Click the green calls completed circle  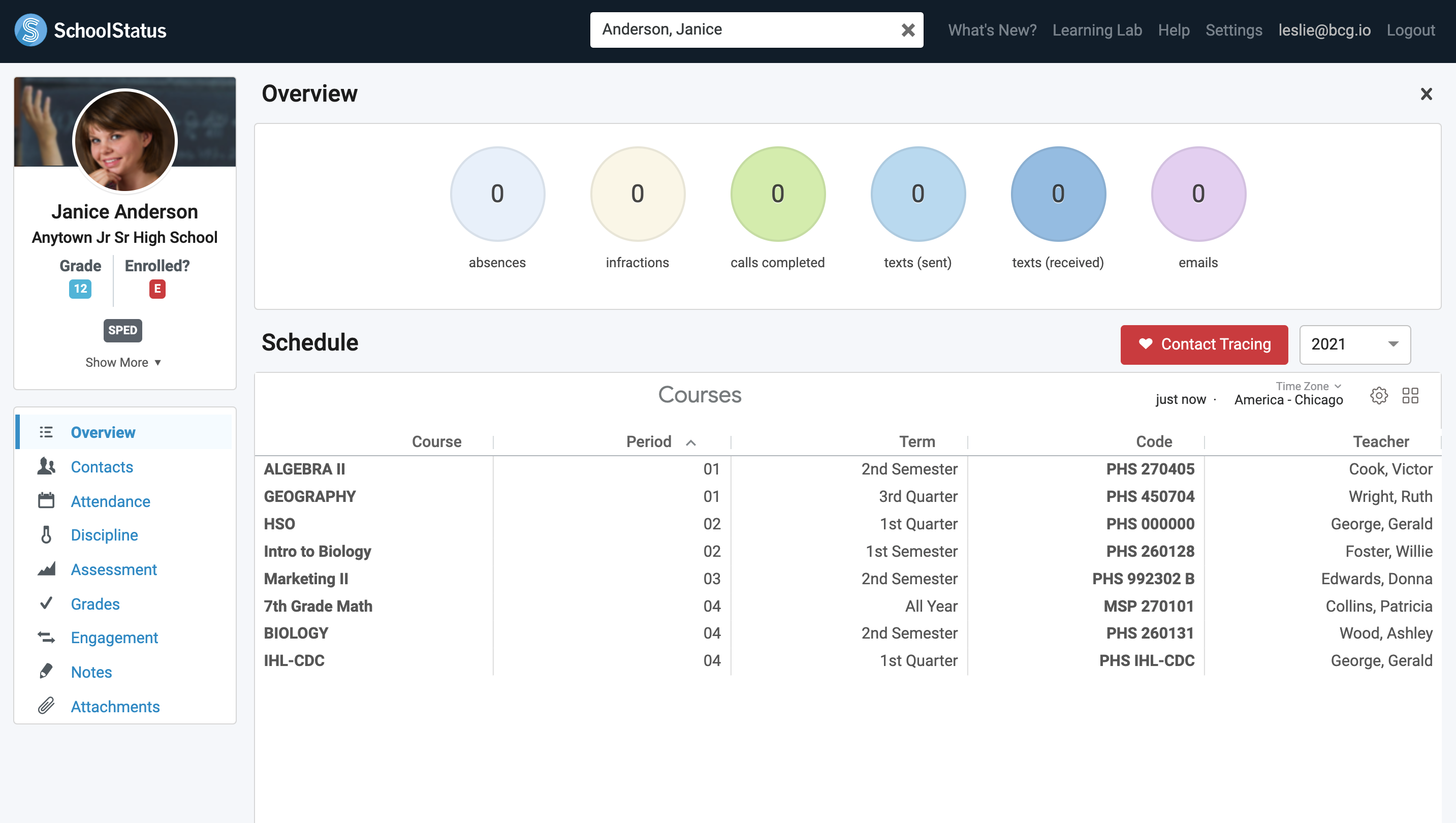(x=777, y=194)
